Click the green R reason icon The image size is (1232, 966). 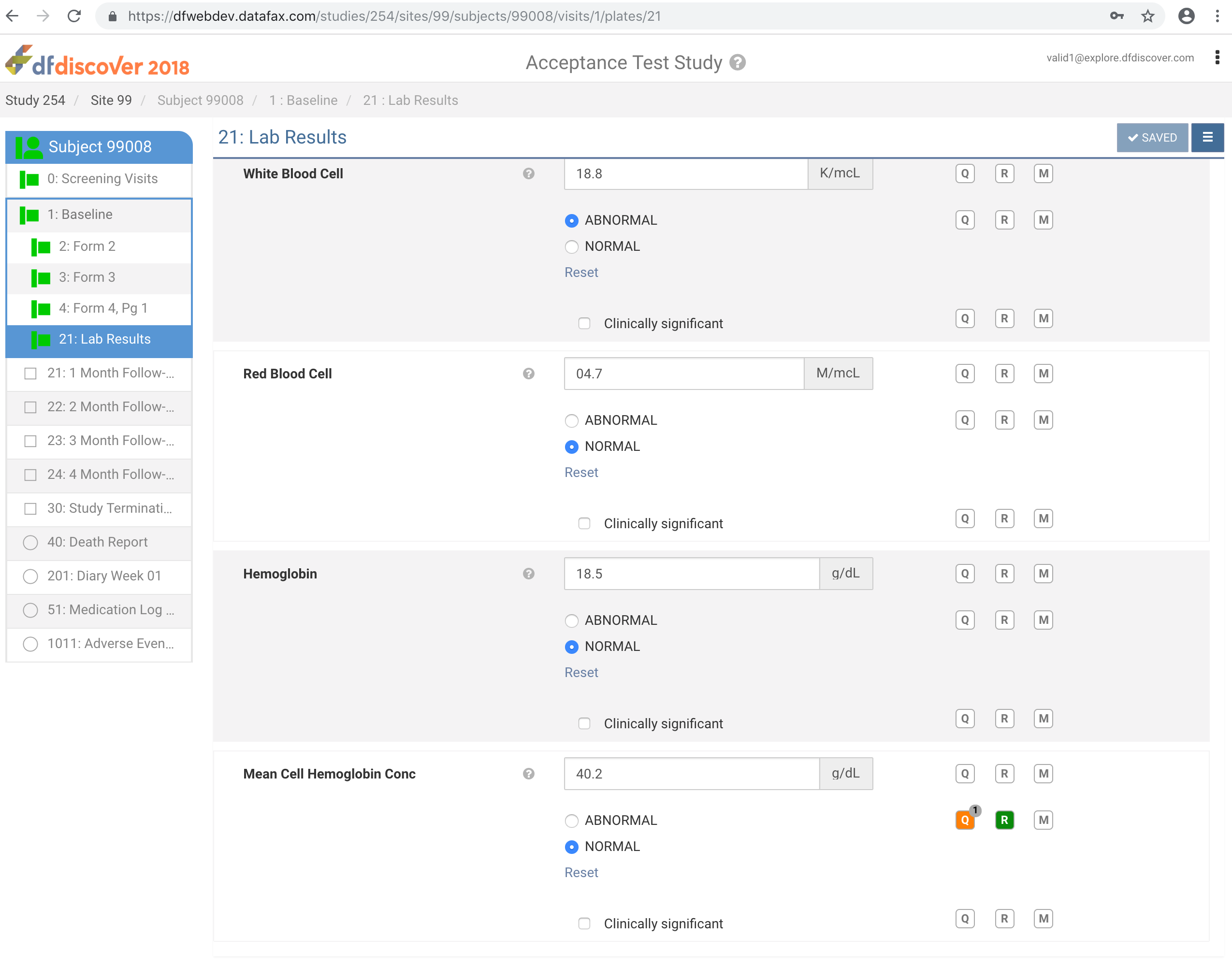(x=1004, y=820)
